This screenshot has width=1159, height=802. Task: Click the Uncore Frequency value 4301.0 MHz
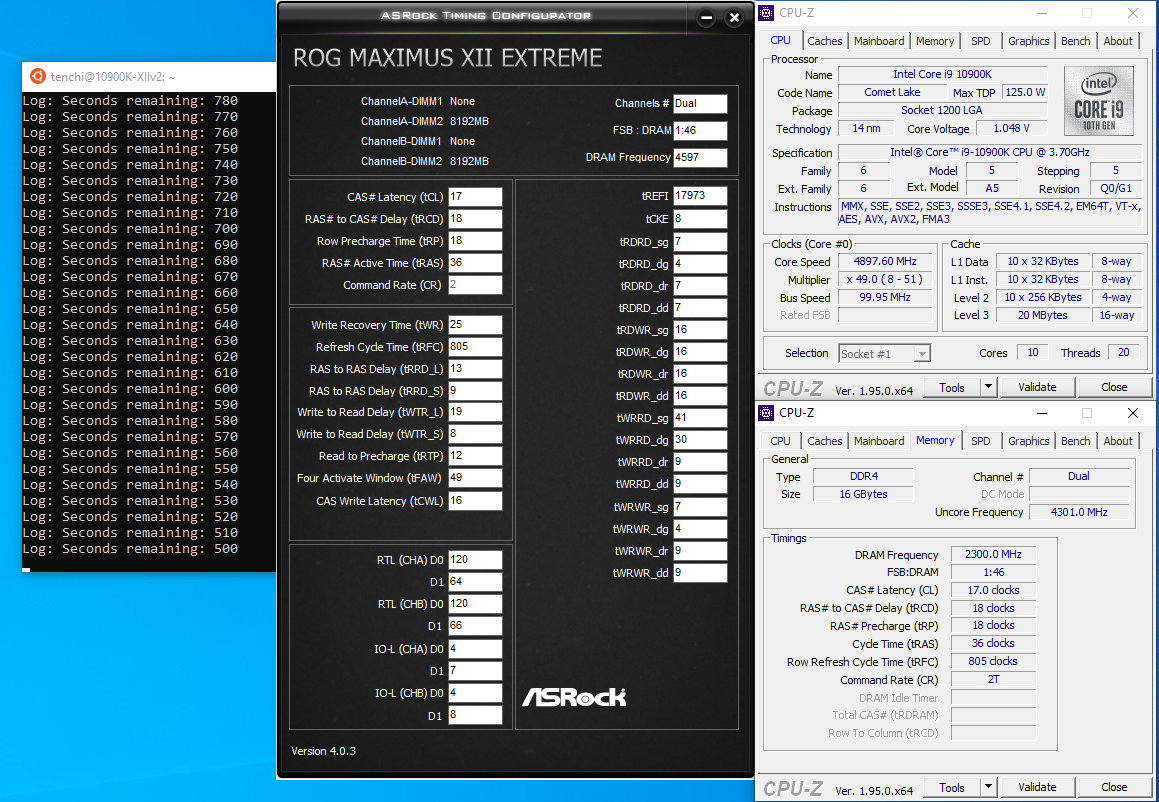(x=1078, y=512)
